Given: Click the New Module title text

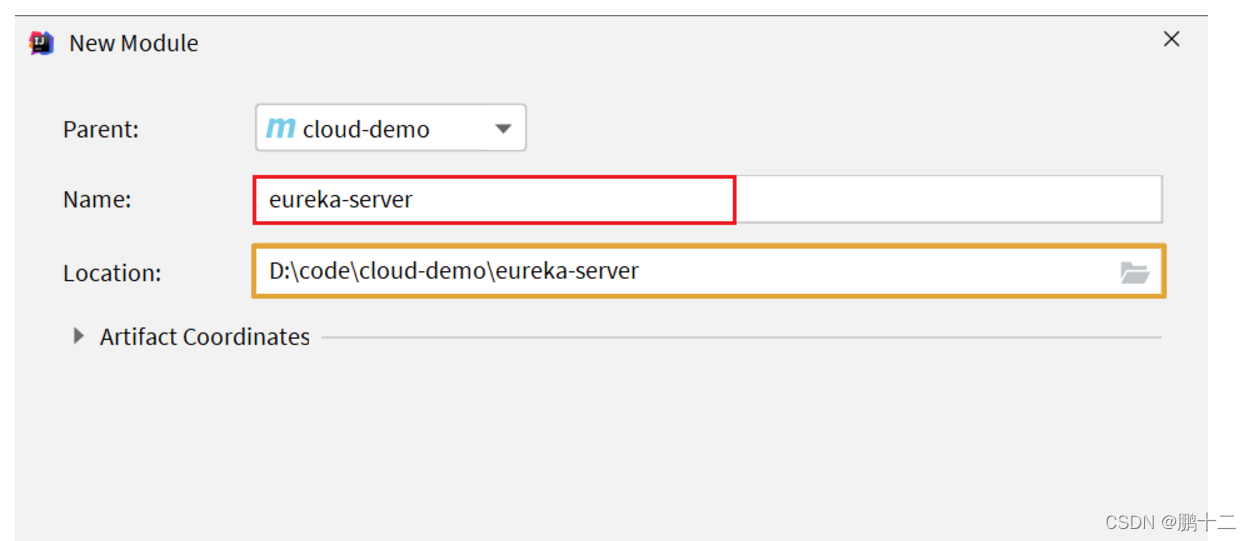Looking at the screenshot, I should 134,43.
